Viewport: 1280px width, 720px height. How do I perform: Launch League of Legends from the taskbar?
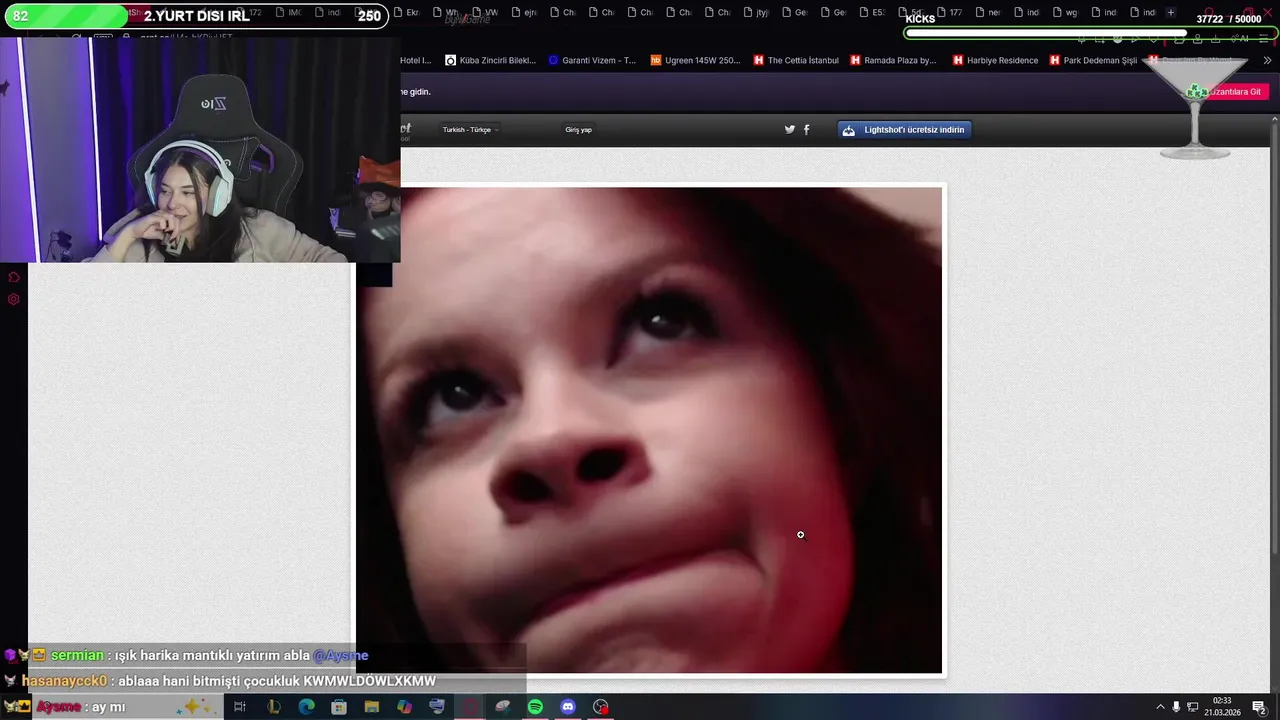pyautogui.click(x=273, y=707)
